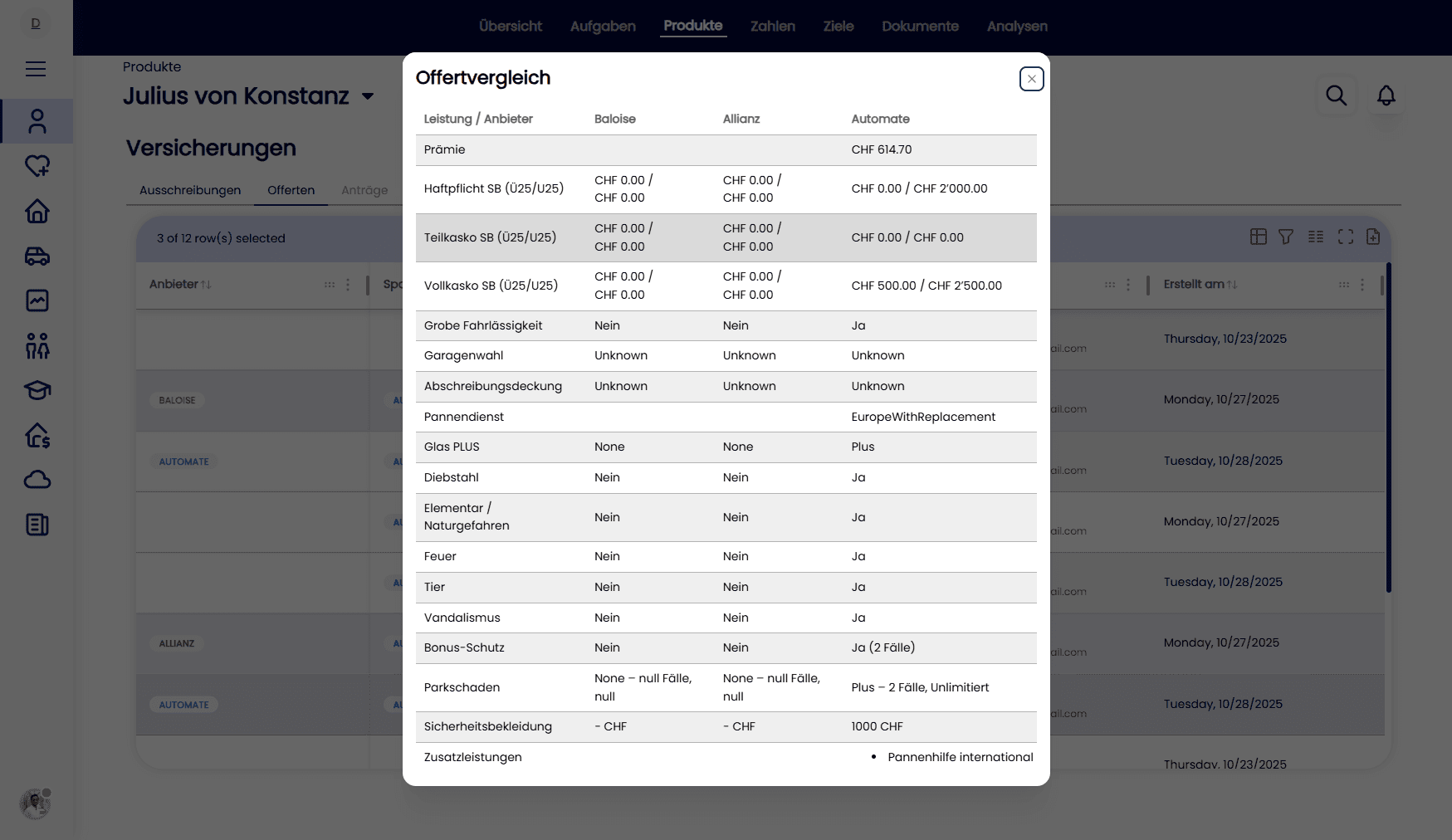Click the Ja (2 Fälle) Bonus-Schutz value

[883, 647]
